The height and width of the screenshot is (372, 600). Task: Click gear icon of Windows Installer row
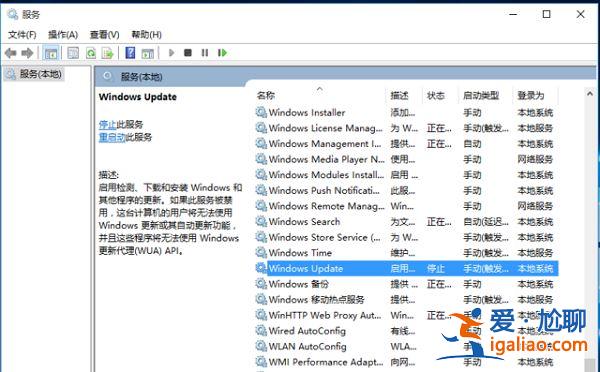tap(261, 112)
